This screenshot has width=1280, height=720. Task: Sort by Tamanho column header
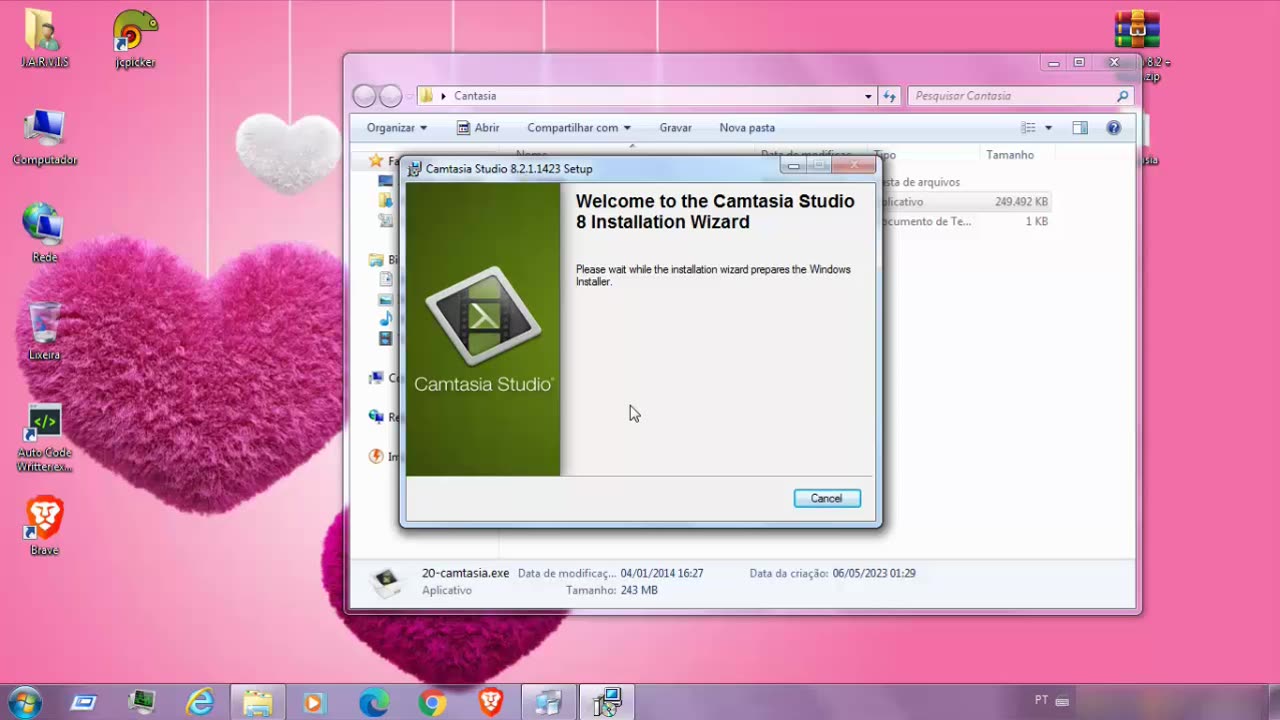click(1010, 155)
